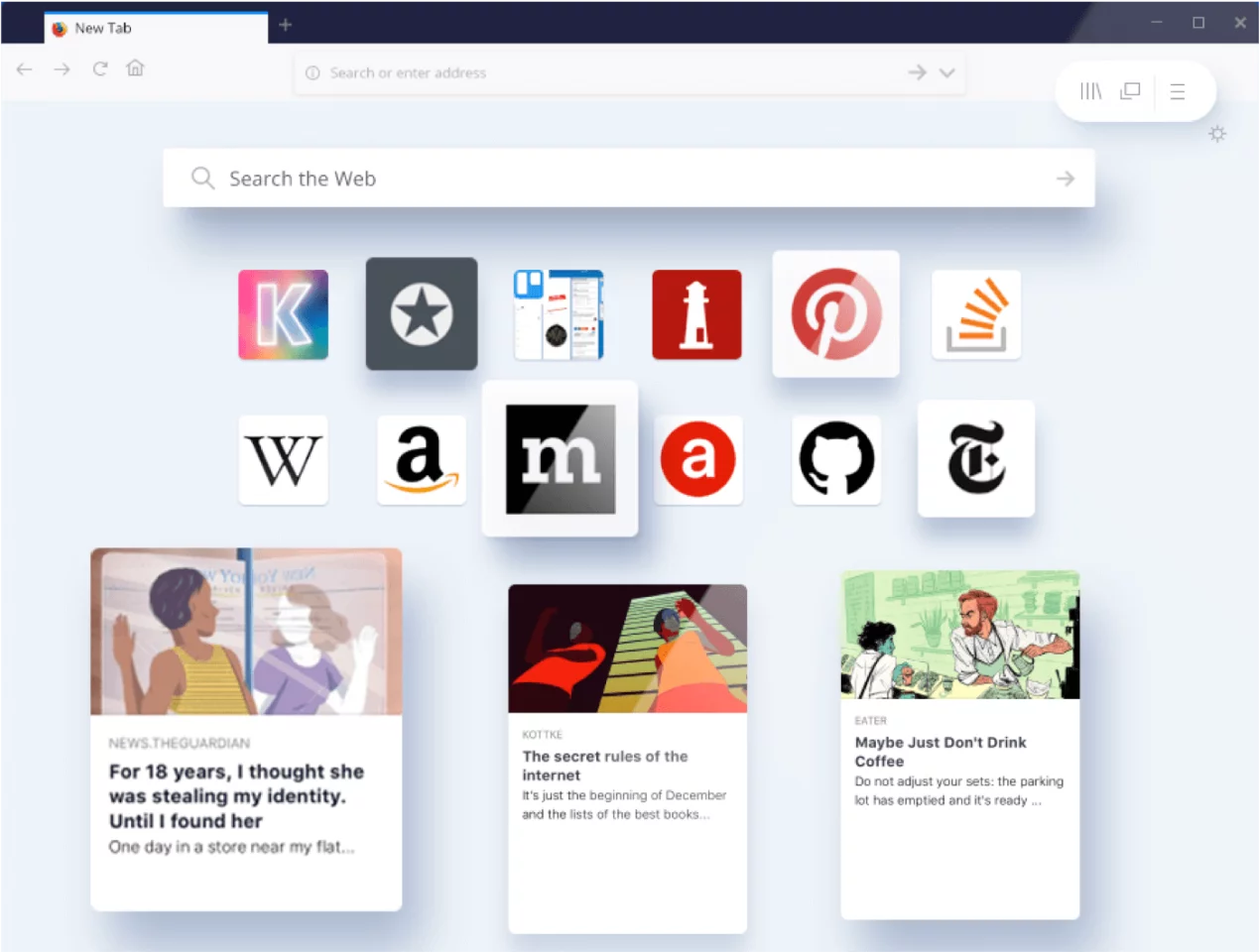Visit Wikipedia from the shortcuts

tap(283, 459)
